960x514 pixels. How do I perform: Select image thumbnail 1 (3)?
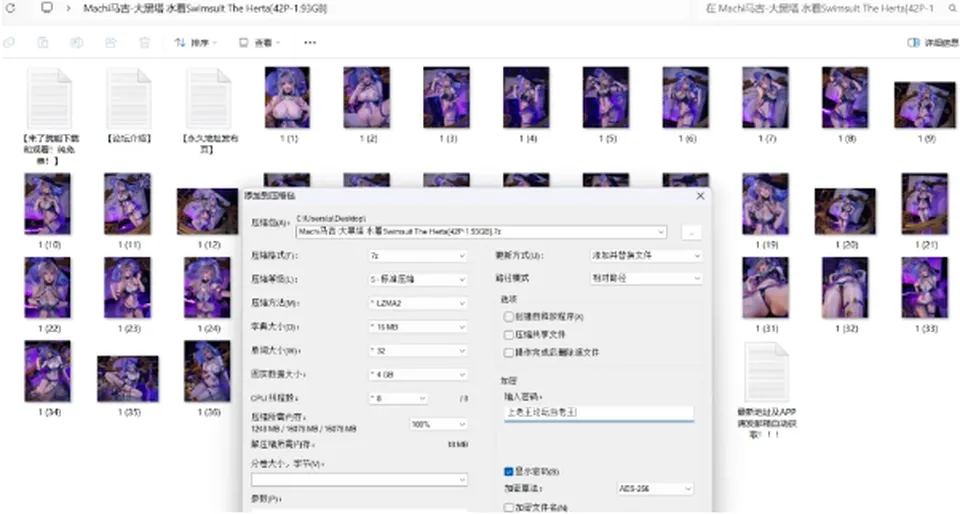(447, 98)
